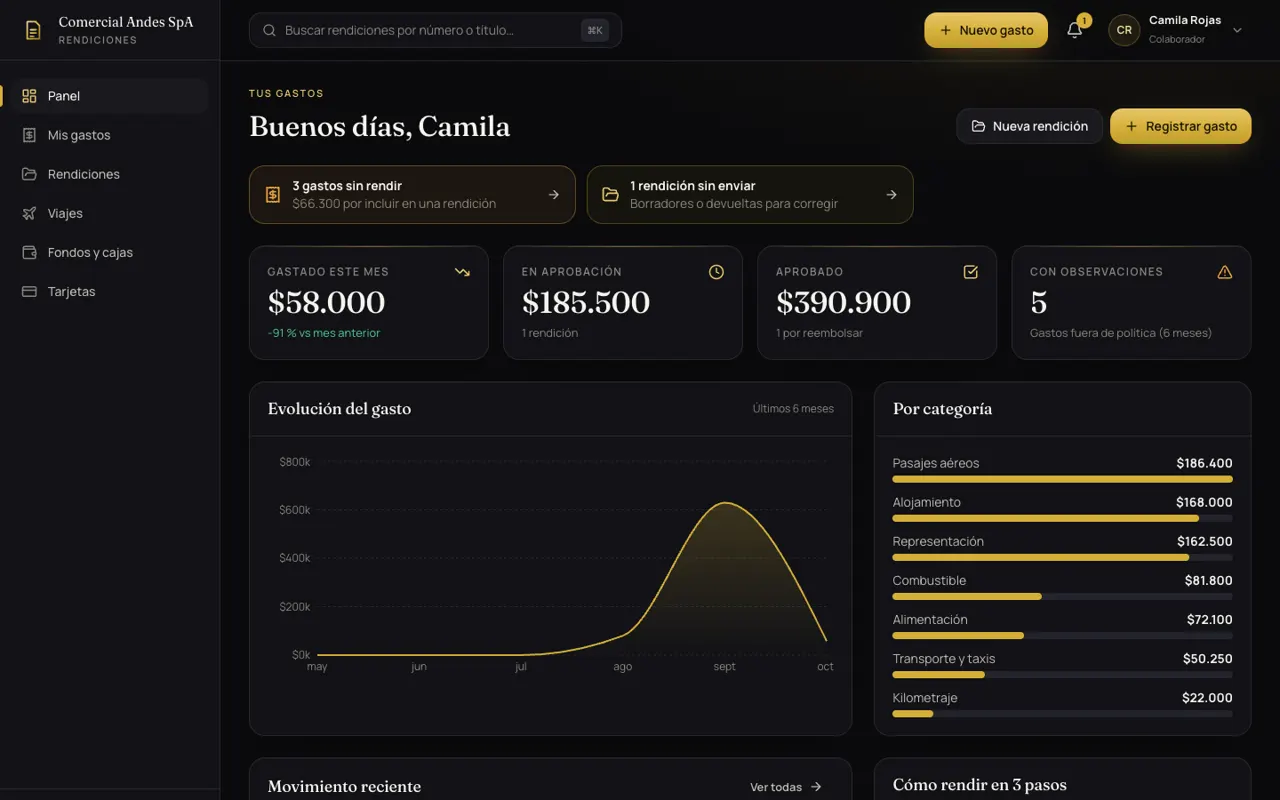
Task: Click the -91 % vs mes anterior text
Action: [324, 333]
